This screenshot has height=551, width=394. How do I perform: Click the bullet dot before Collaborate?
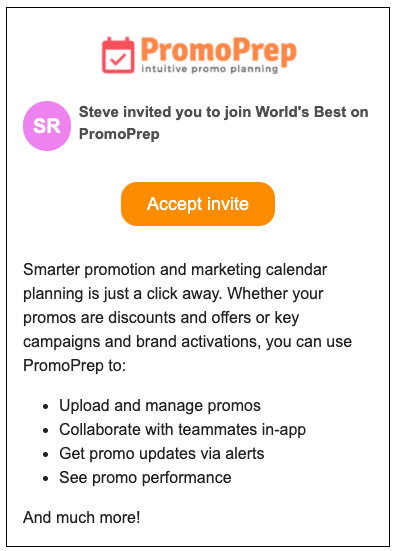[45, 431]
